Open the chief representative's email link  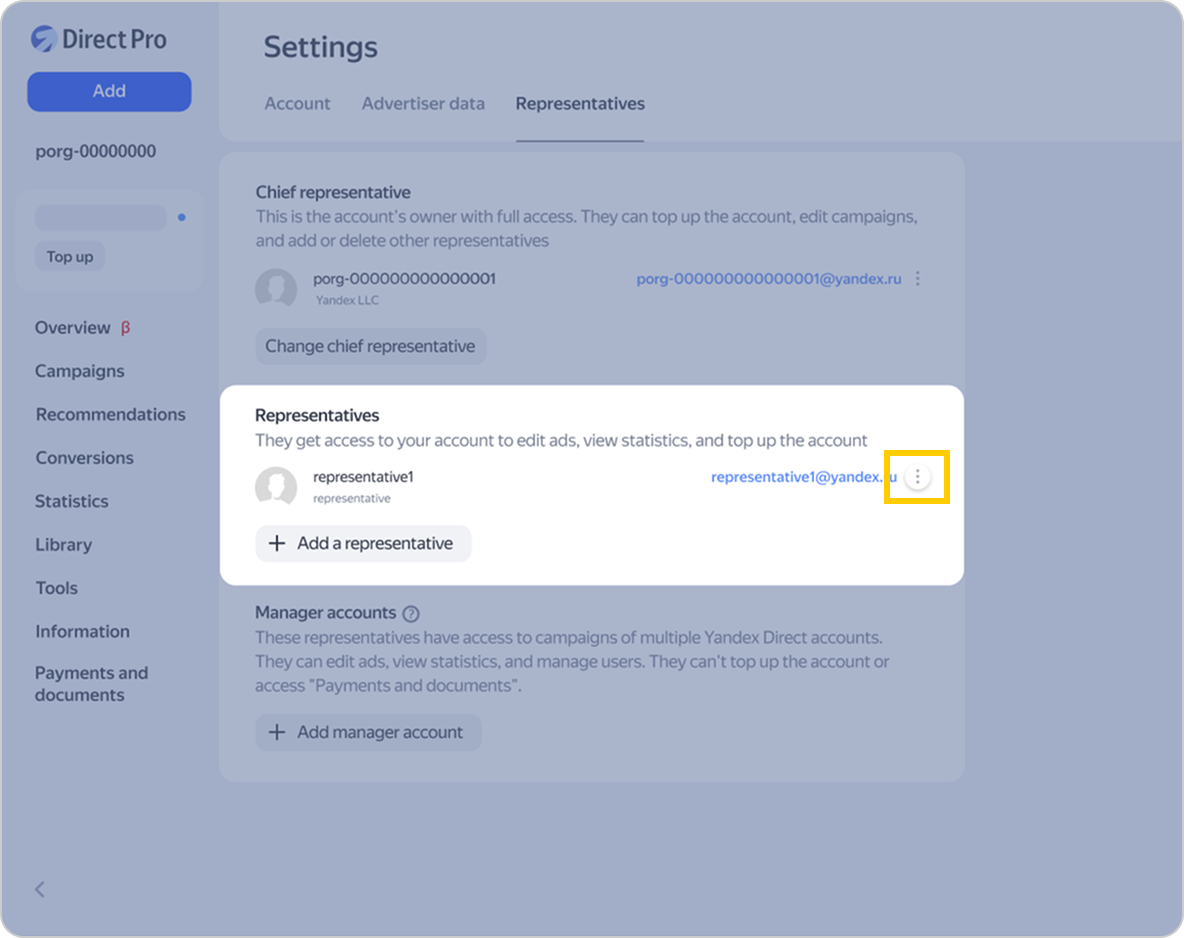(768, 279)
